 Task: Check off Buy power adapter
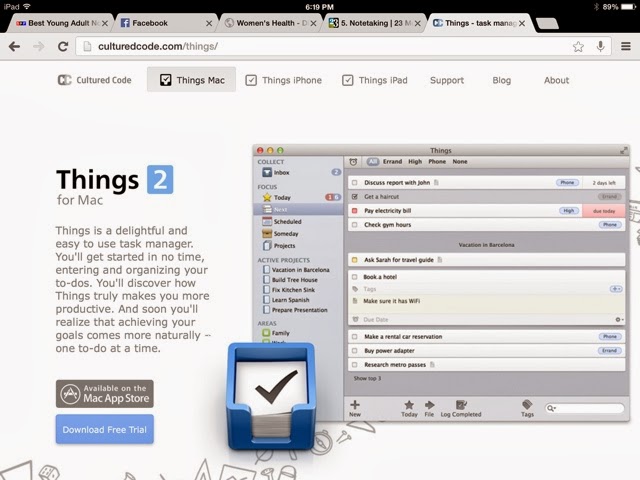(354, 351)
